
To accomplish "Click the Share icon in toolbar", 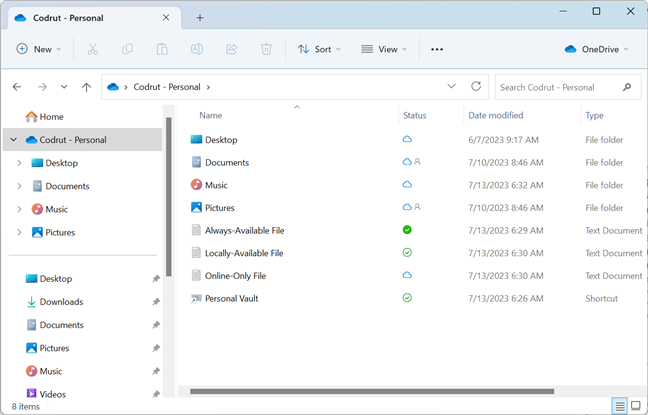I will tap(232, 49).
